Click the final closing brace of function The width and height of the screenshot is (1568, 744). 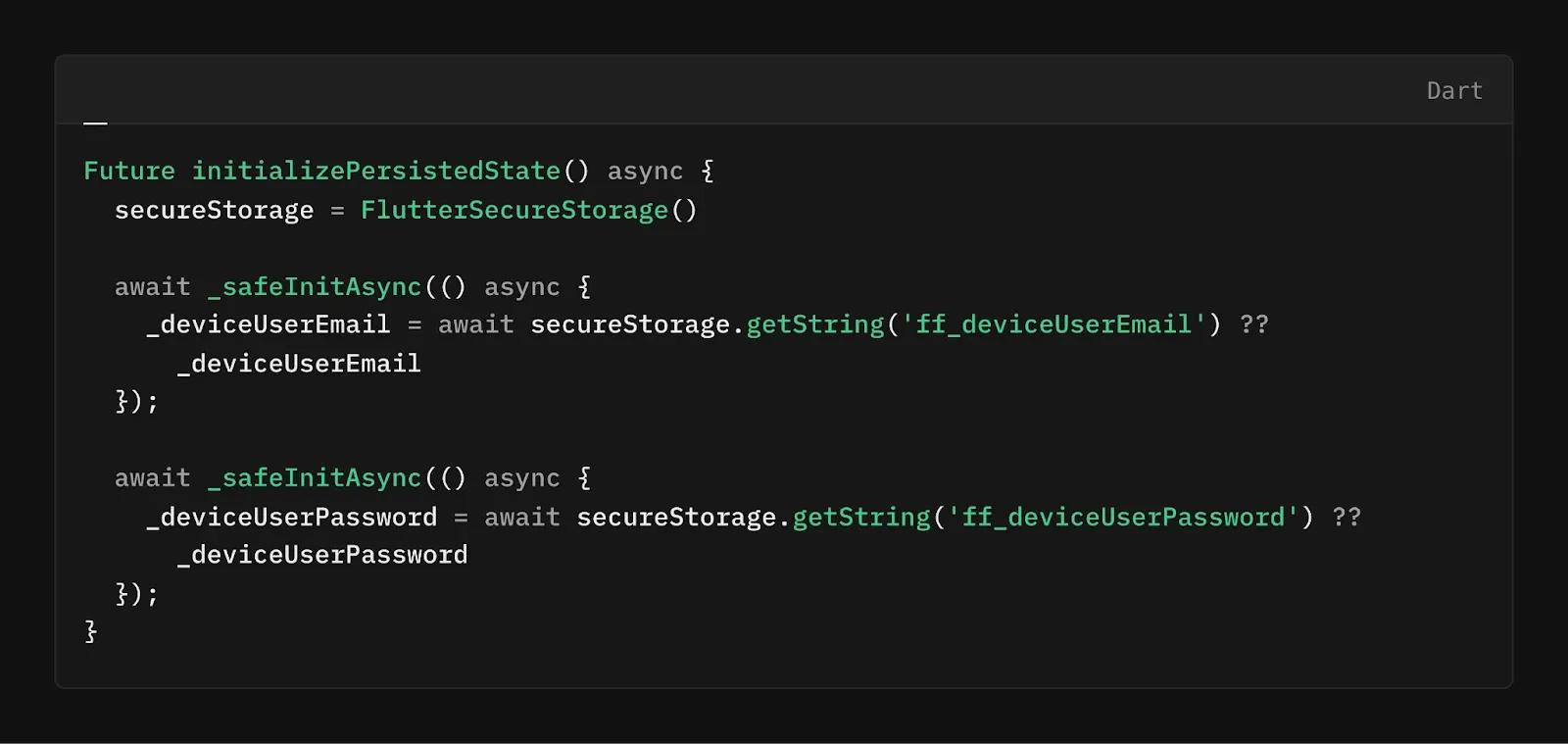coord(90,631)
